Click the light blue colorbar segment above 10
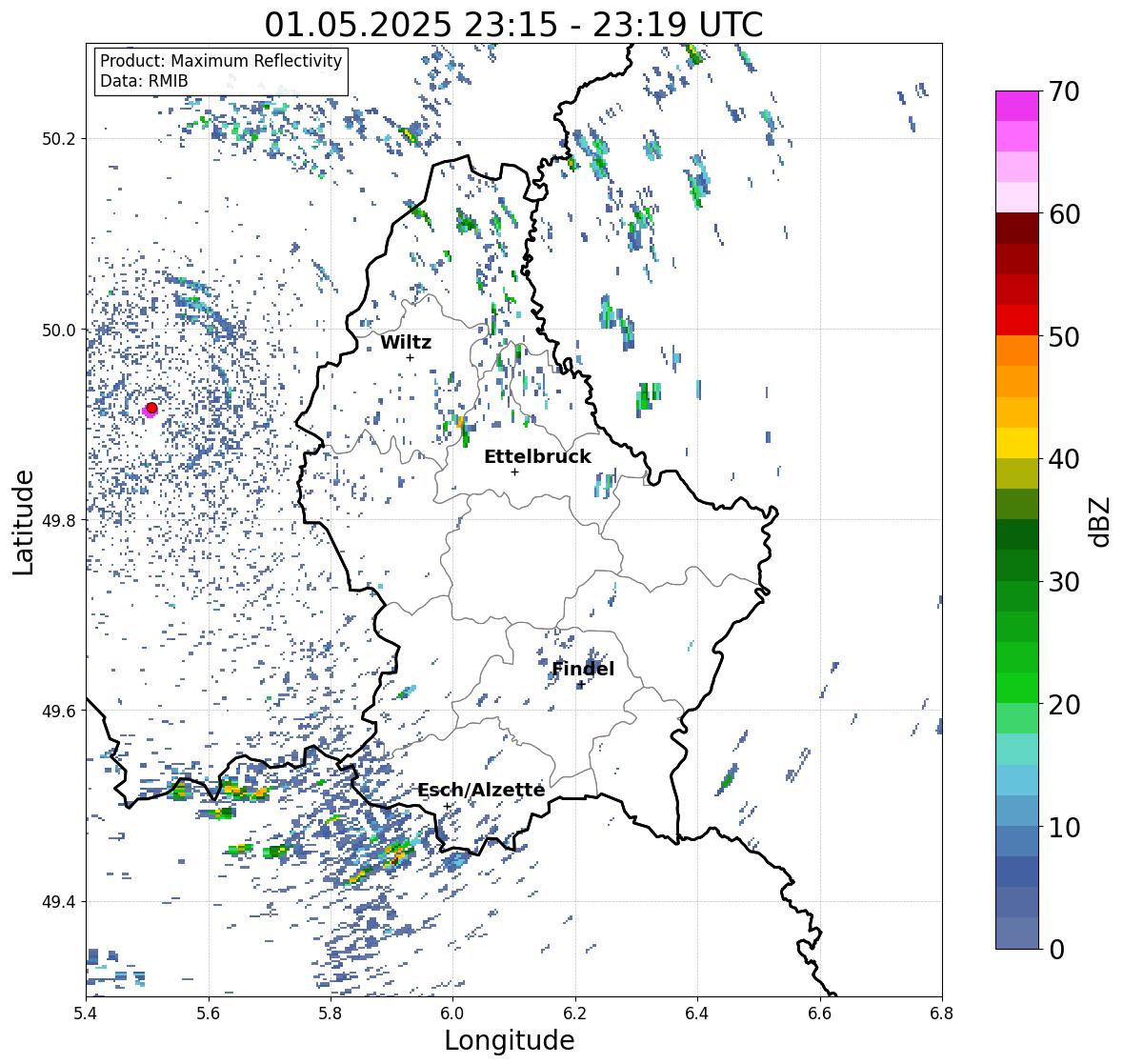 (x=1017, y=811)
